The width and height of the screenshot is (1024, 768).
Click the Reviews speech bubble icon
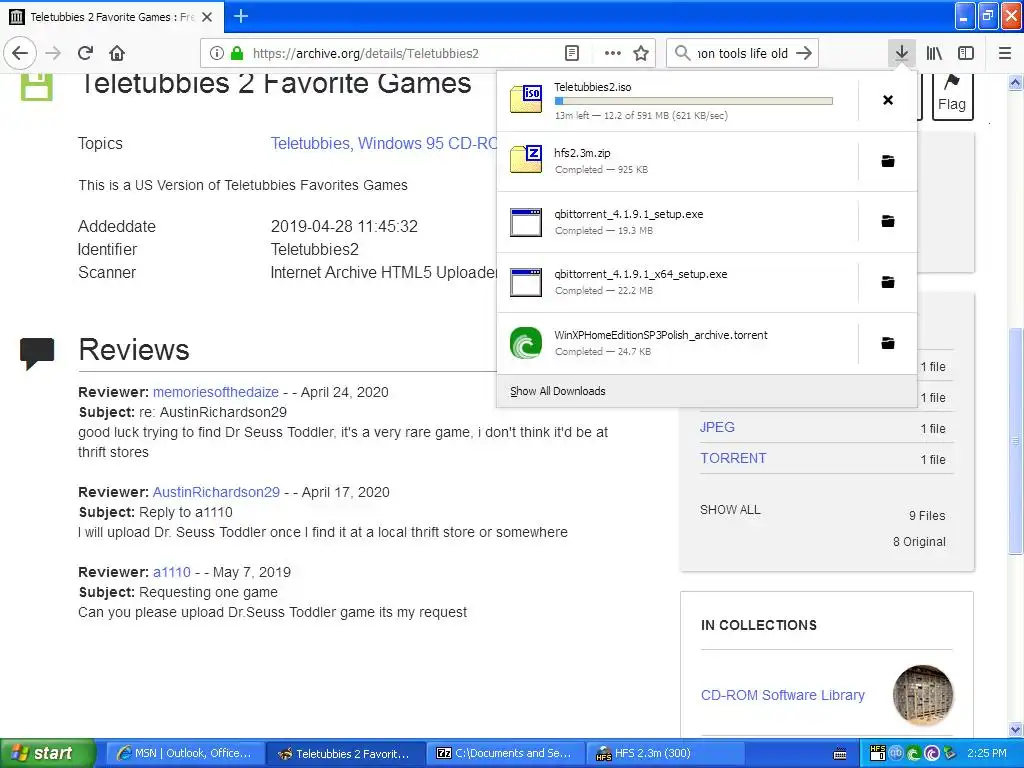pyautogui.click(x=37, y=353)
